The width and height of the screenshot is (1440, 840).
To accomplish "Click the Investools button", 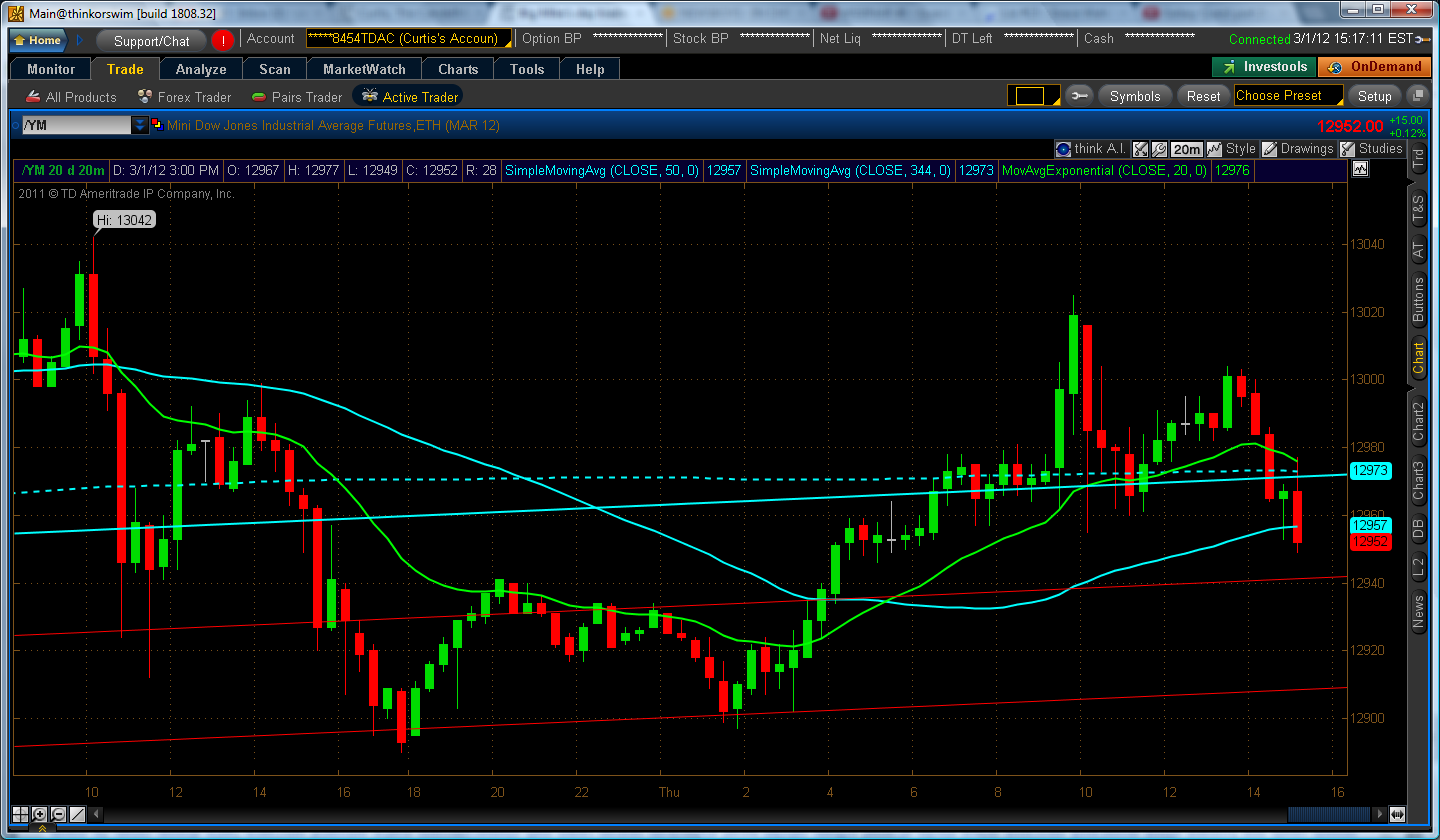I will (1264, 67).
